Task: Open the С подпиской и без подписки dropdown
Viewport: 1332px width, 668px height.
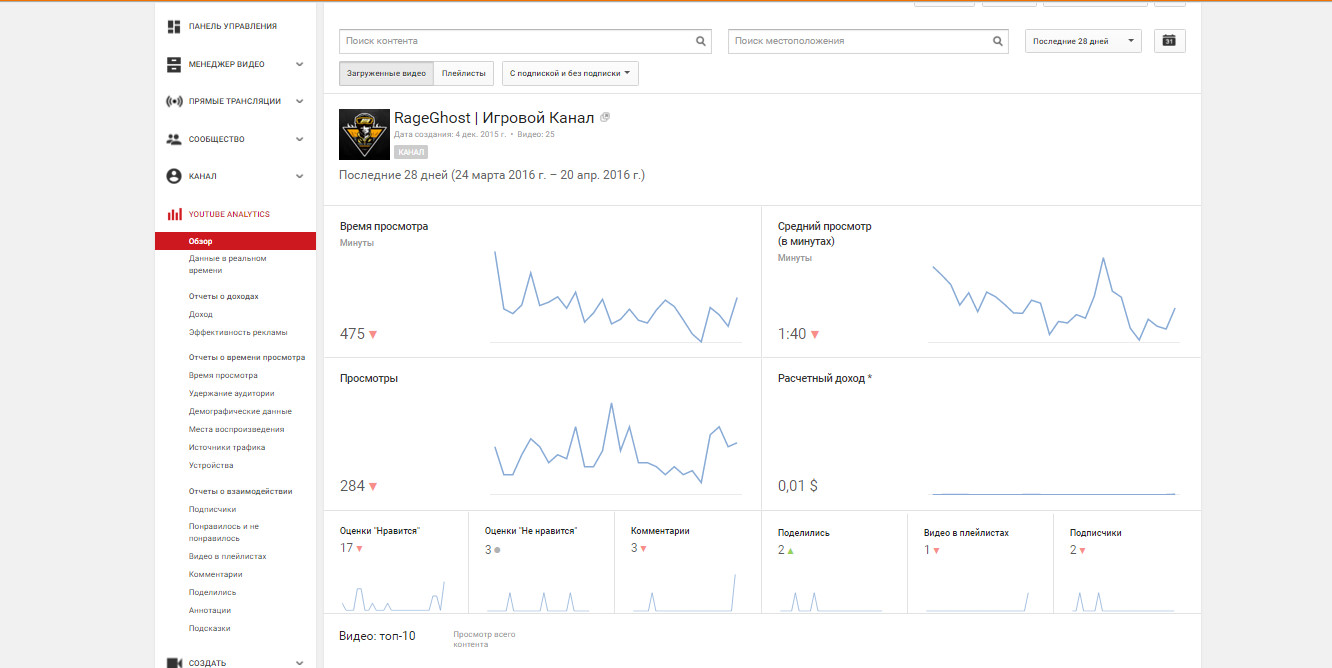Action: pos(570,73)
